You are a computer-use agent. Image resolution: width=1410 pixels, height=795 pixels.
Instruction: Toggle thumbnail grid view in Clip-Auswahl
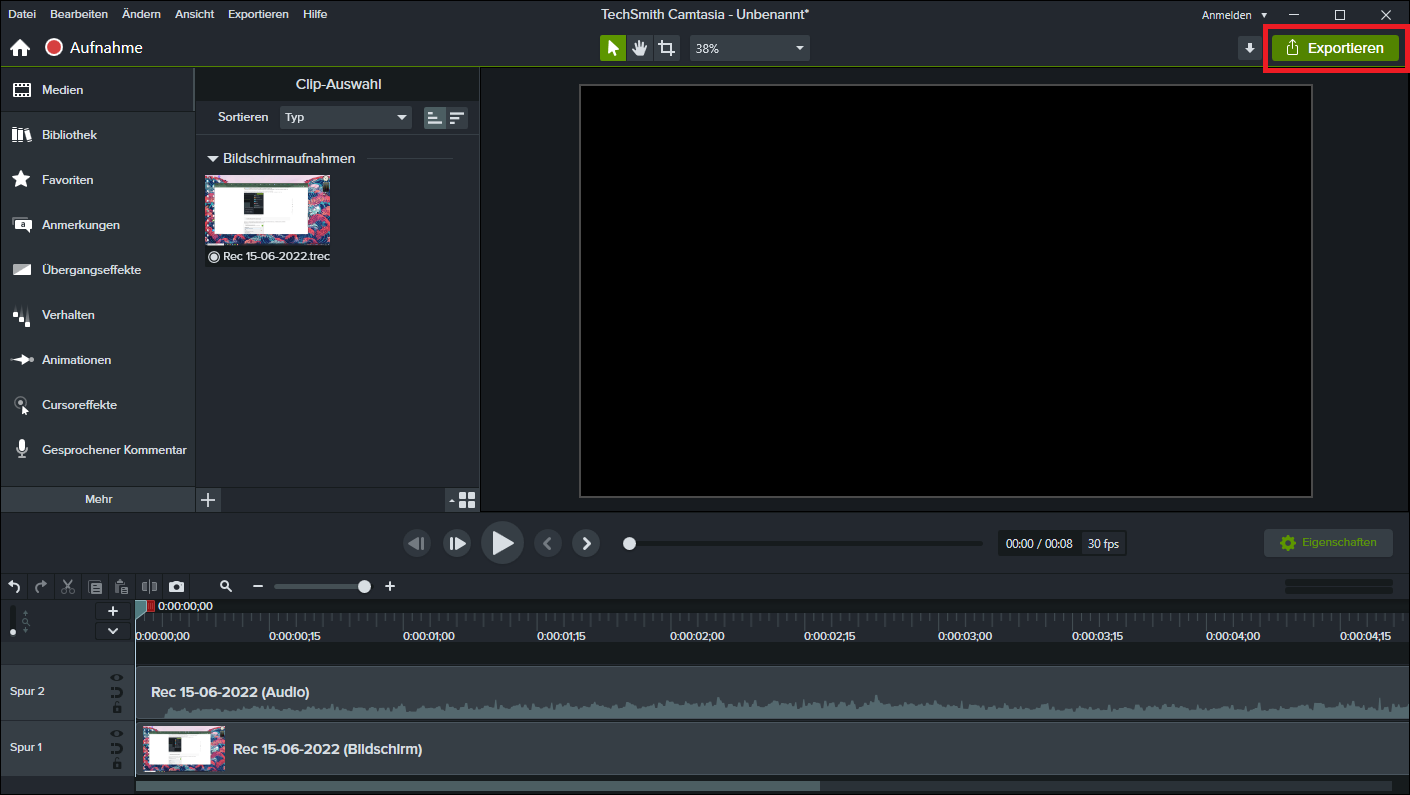467,500
